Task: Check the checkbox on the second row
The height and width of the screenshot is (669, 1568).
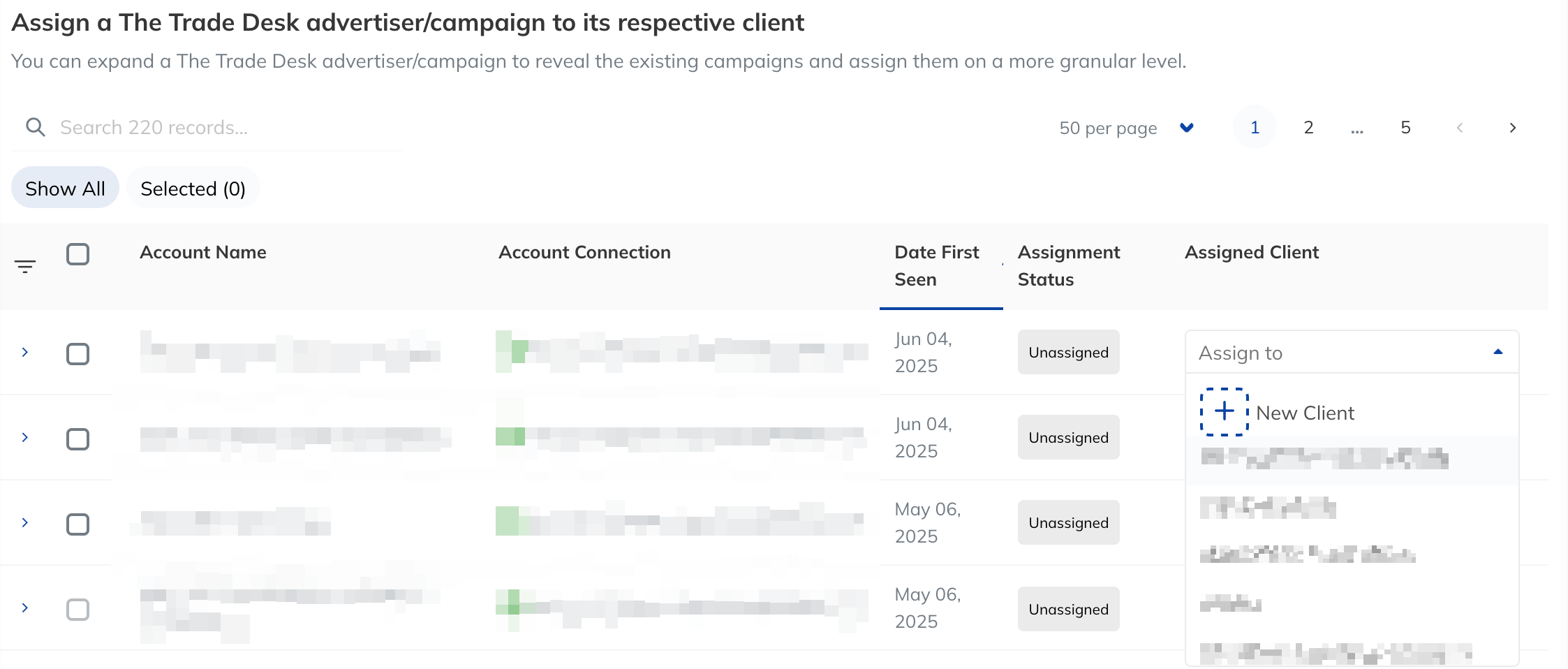Action: point(78,439)
